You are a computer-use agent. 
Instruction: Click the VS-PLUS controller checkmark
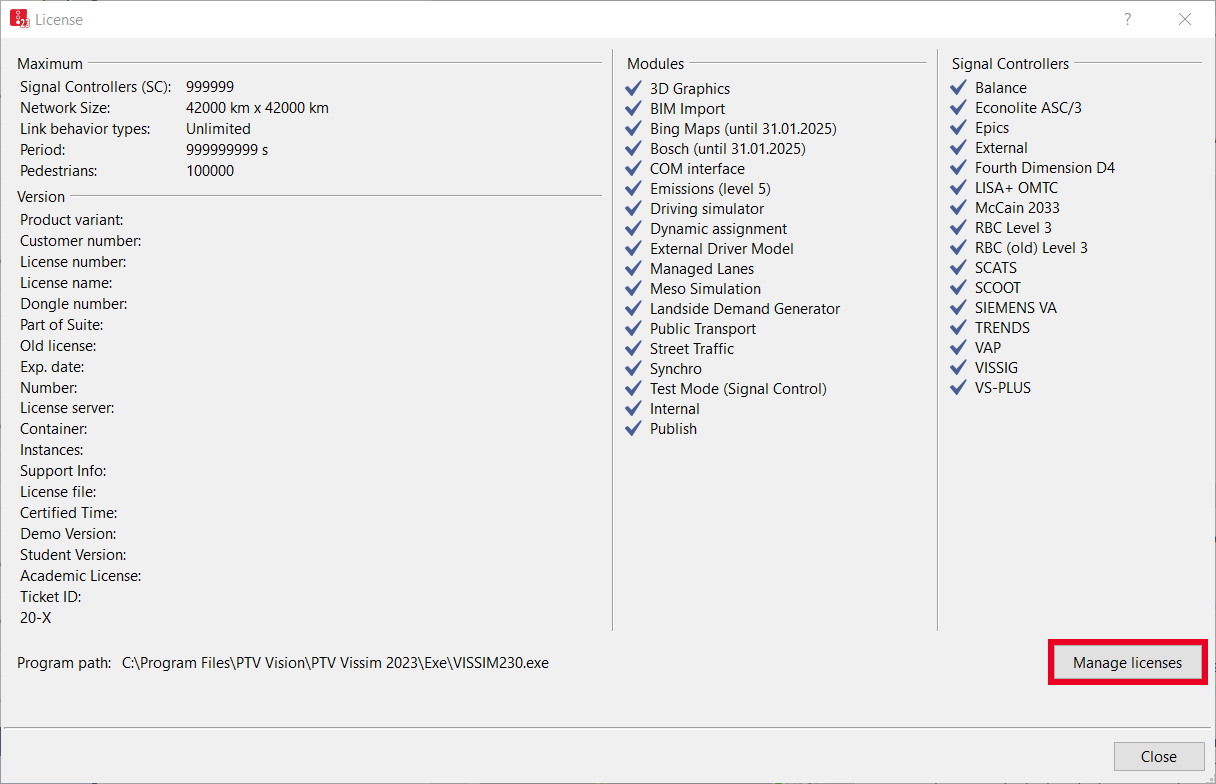(958, 387)
